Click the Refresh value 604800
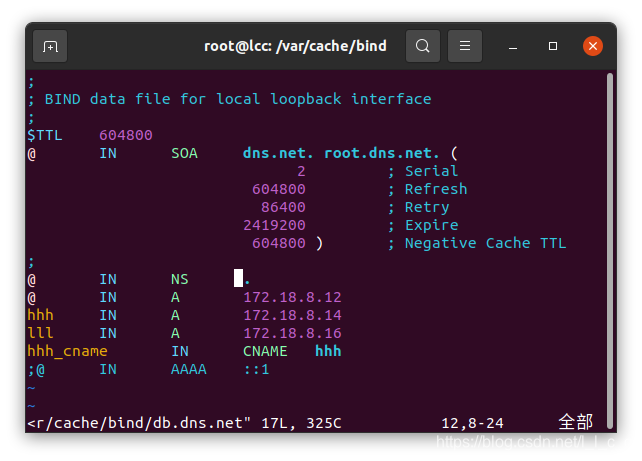The image size is (642, 461). [x=279, y=189]
